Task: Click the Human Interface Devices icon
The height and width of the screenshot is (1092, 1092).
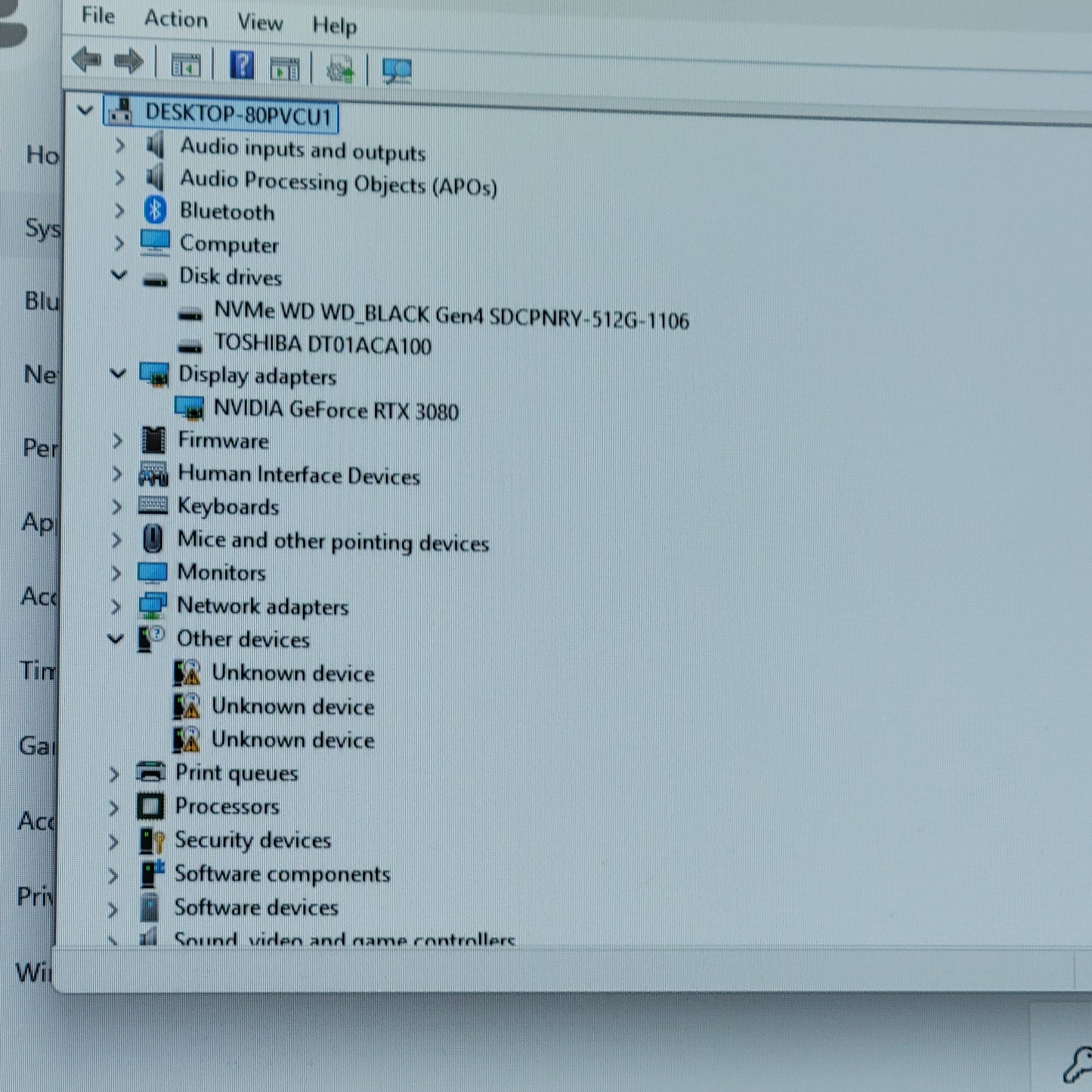Action: pyautogui.click(x=153, y=474)
